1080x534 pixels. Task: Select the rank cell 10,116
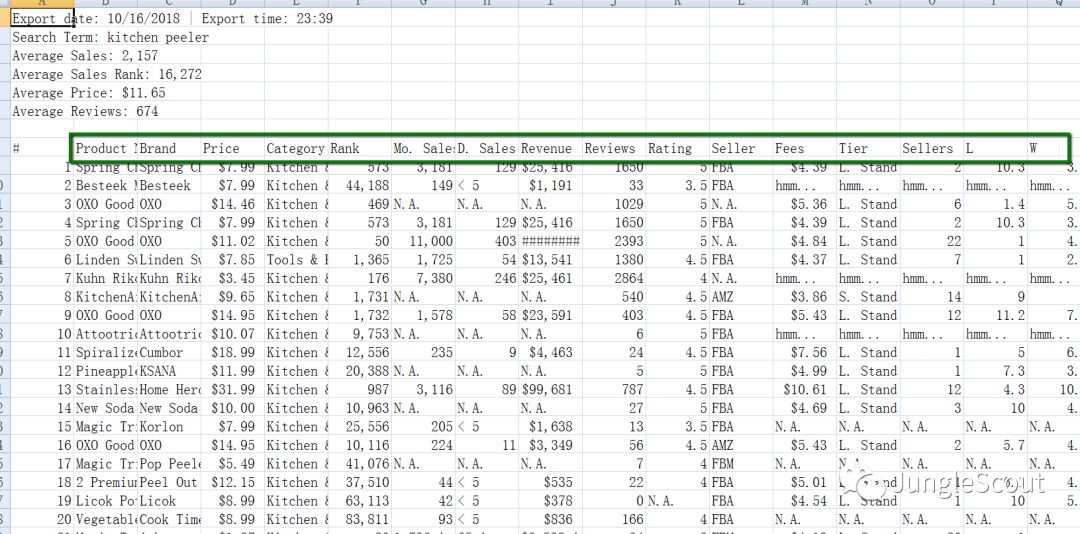(360, 446)
